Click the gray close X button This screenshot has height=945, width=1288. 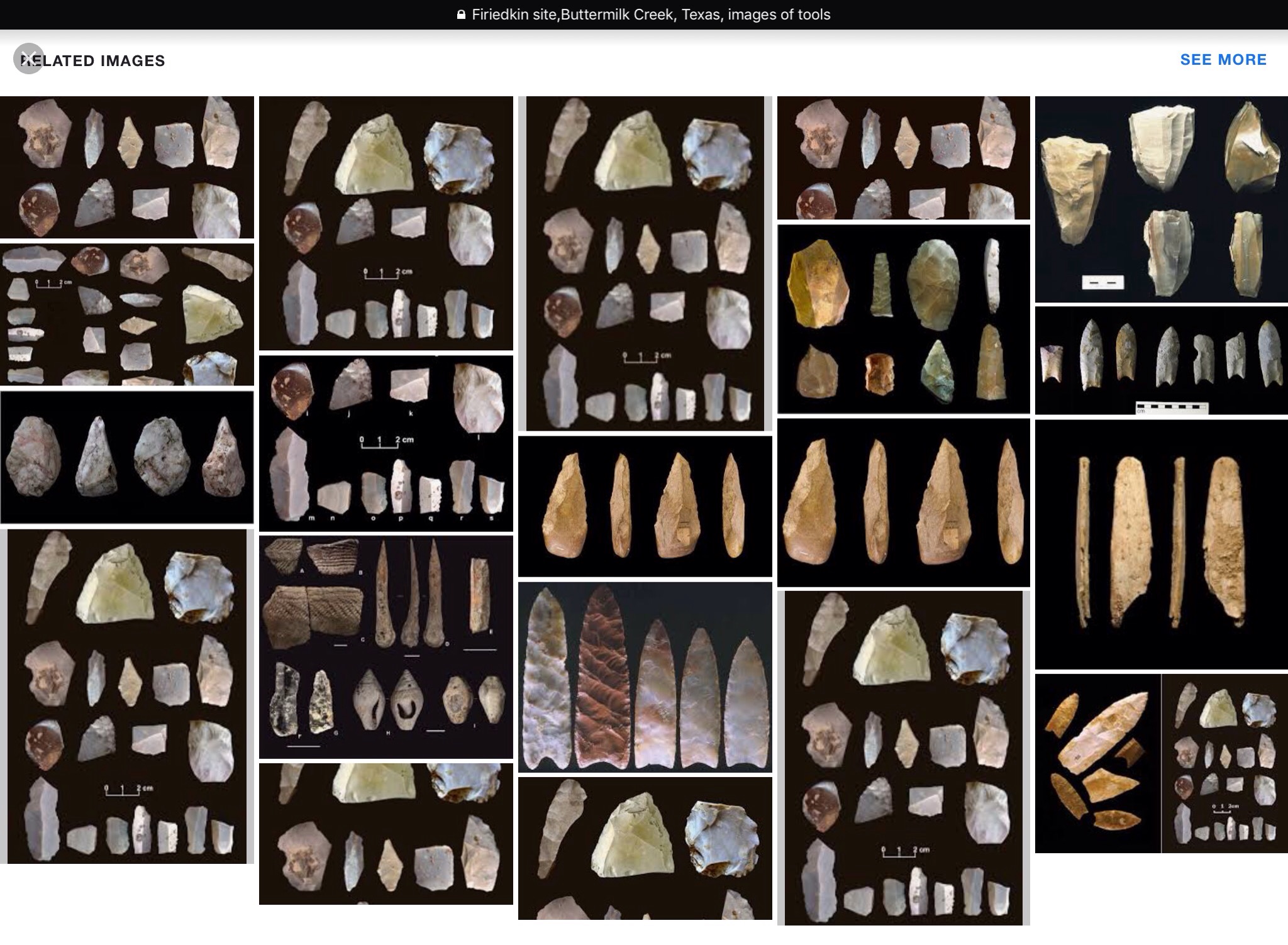tap(28, 59)
